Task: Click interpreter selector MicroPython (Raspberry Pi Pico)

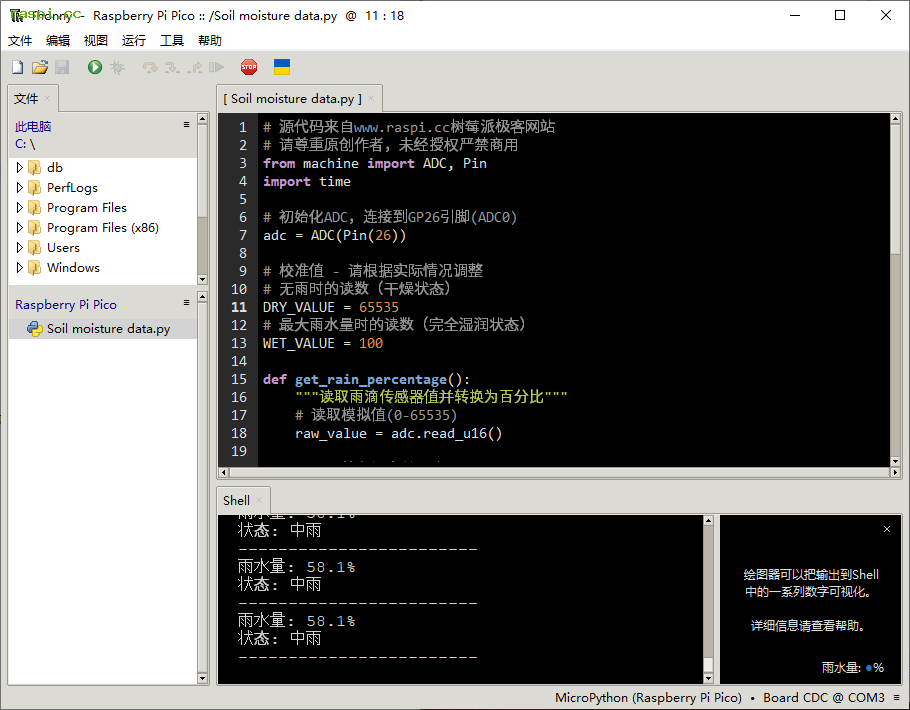Action: [x=648, y=697]
